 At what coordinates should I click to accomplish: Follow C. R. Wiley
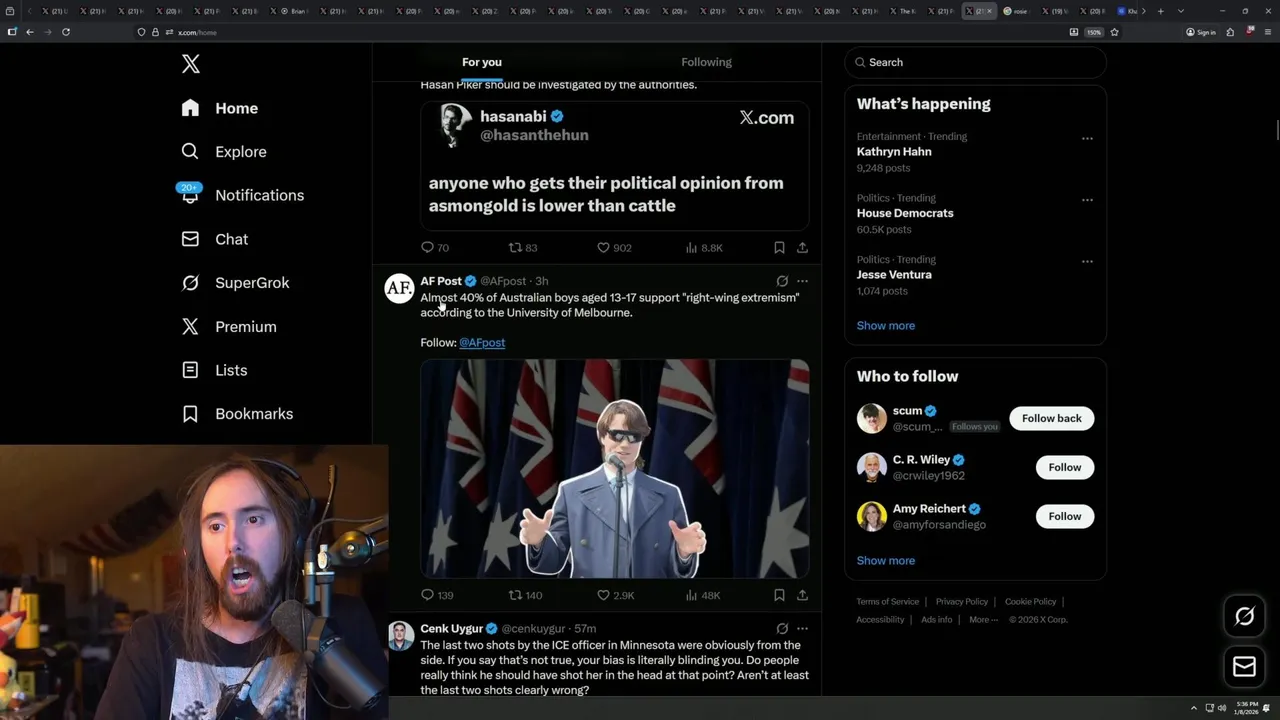(1064, 467)
